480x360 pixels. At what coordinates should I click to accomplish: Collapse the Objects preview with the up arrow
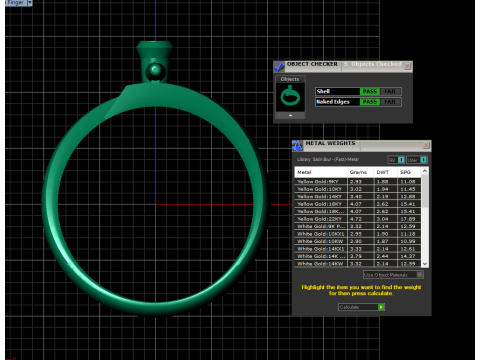[x=290, y=115]
